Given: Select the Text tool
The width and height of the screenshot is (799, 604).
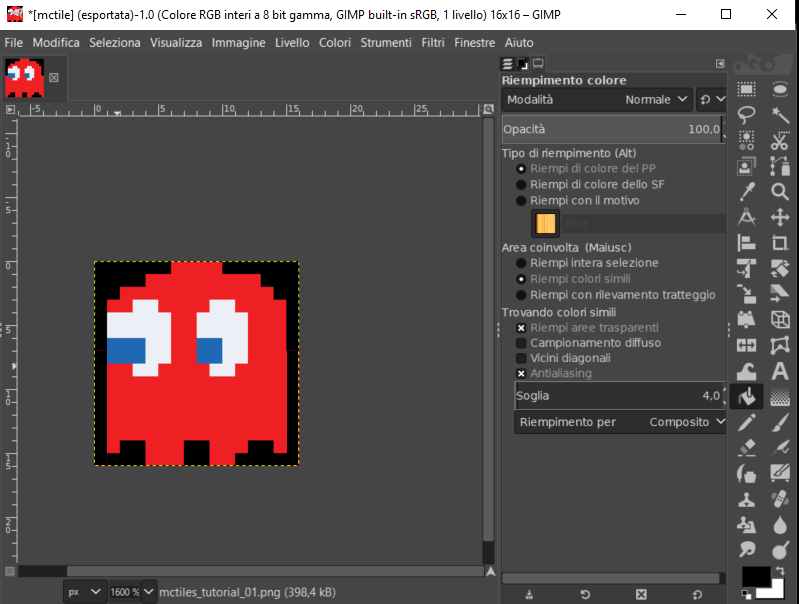Looking at the screenshot, I should coord(780,372).
